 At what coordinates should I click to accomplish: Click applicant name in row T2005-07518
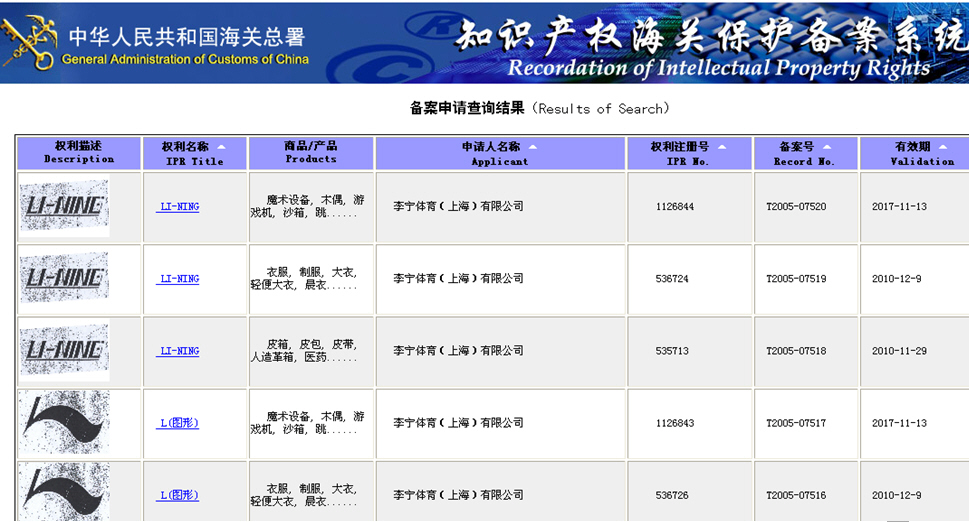pos(458,351)
